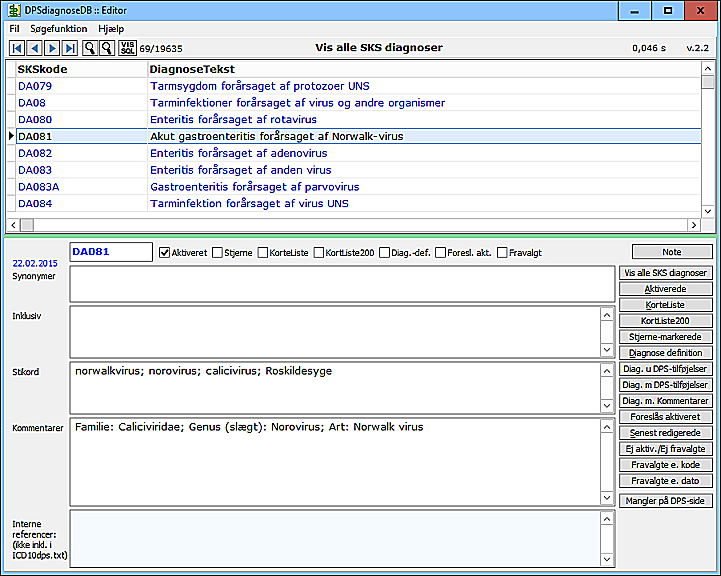Click the Note button
The height and width of the screenshot is (576, 721).
[672, 252]
